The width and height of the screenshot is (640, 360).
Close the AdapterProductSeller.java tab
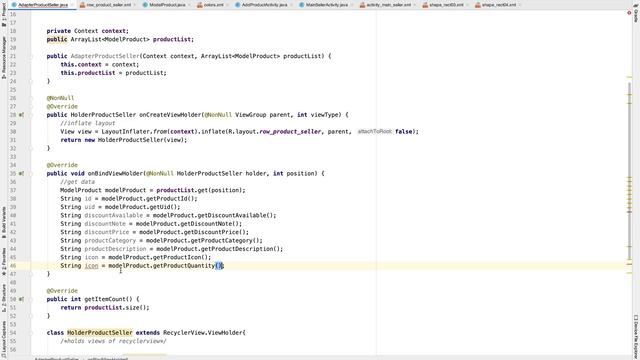pyautogui.click(x=72, y=5)
